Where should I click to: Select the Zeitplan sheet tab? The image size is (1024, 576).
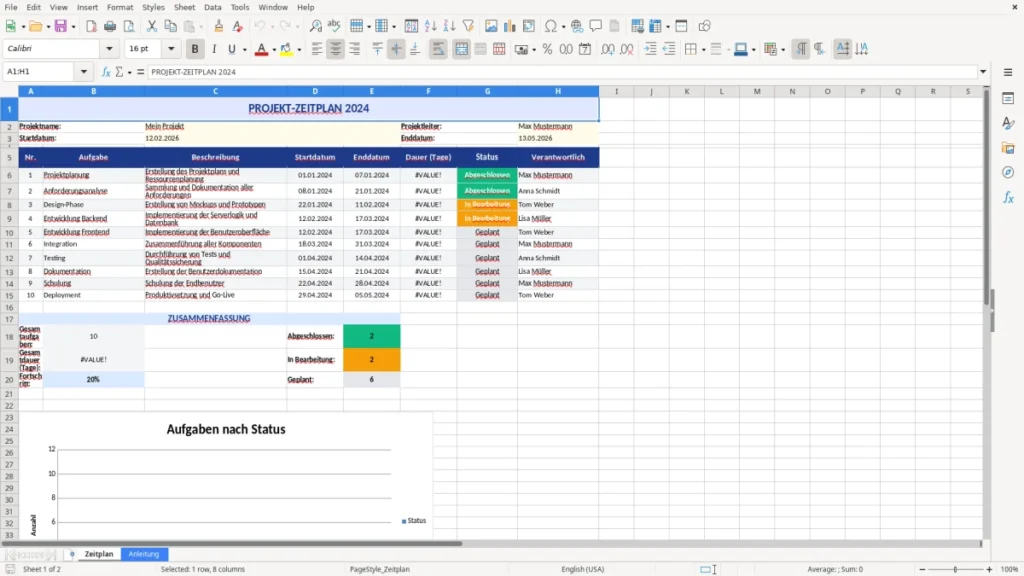tap(99, 554)
